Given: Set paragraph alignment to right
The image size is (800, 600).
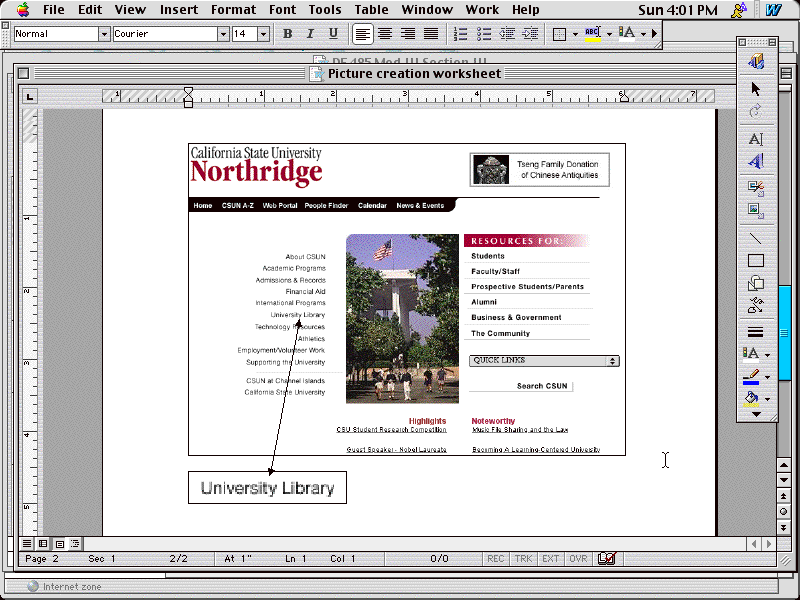Looking at the screenshot, I should [x=408, y=34].
